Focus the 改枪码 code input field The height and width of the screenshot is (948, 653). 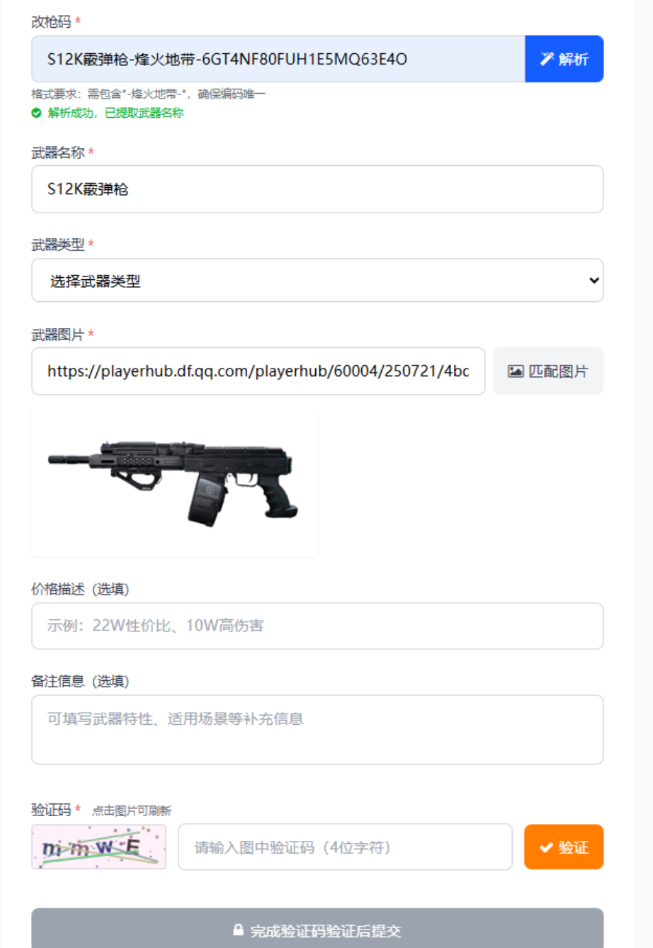(278, 59)
